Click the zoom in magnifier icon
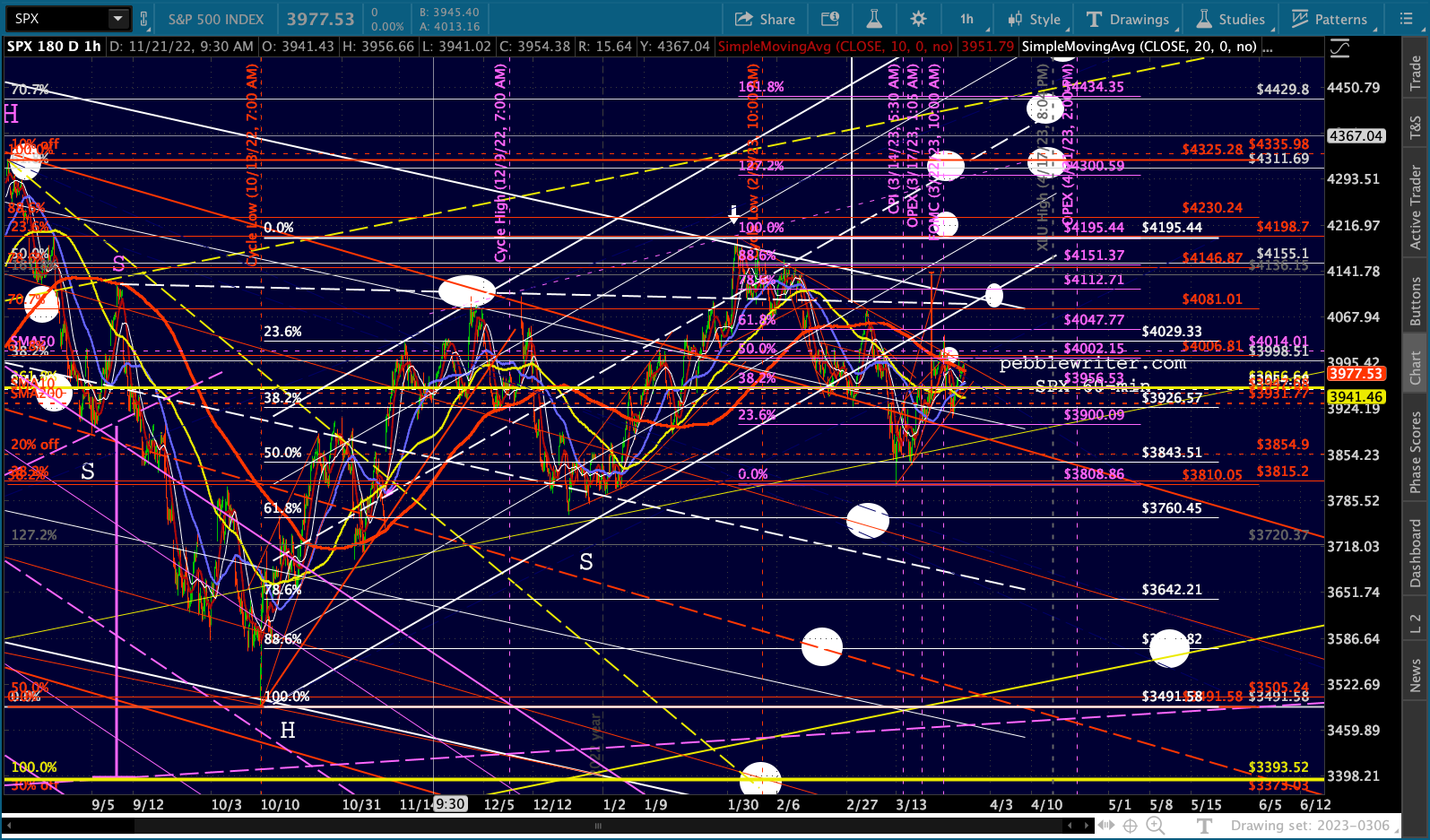1430x840 pixels. (x=1156, y=826)
